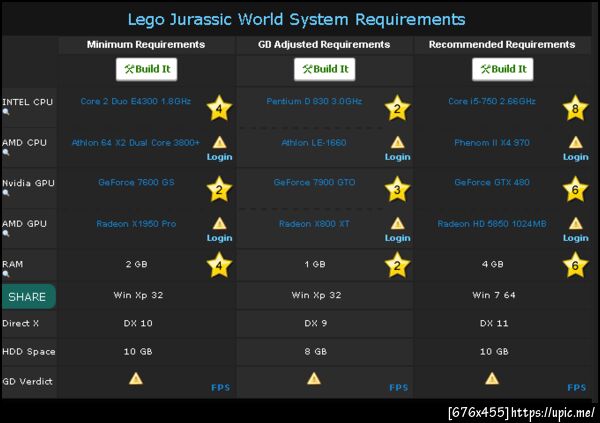
Task: Click Login beside Radeon X1950 Pro
Action: click(220, 238)
